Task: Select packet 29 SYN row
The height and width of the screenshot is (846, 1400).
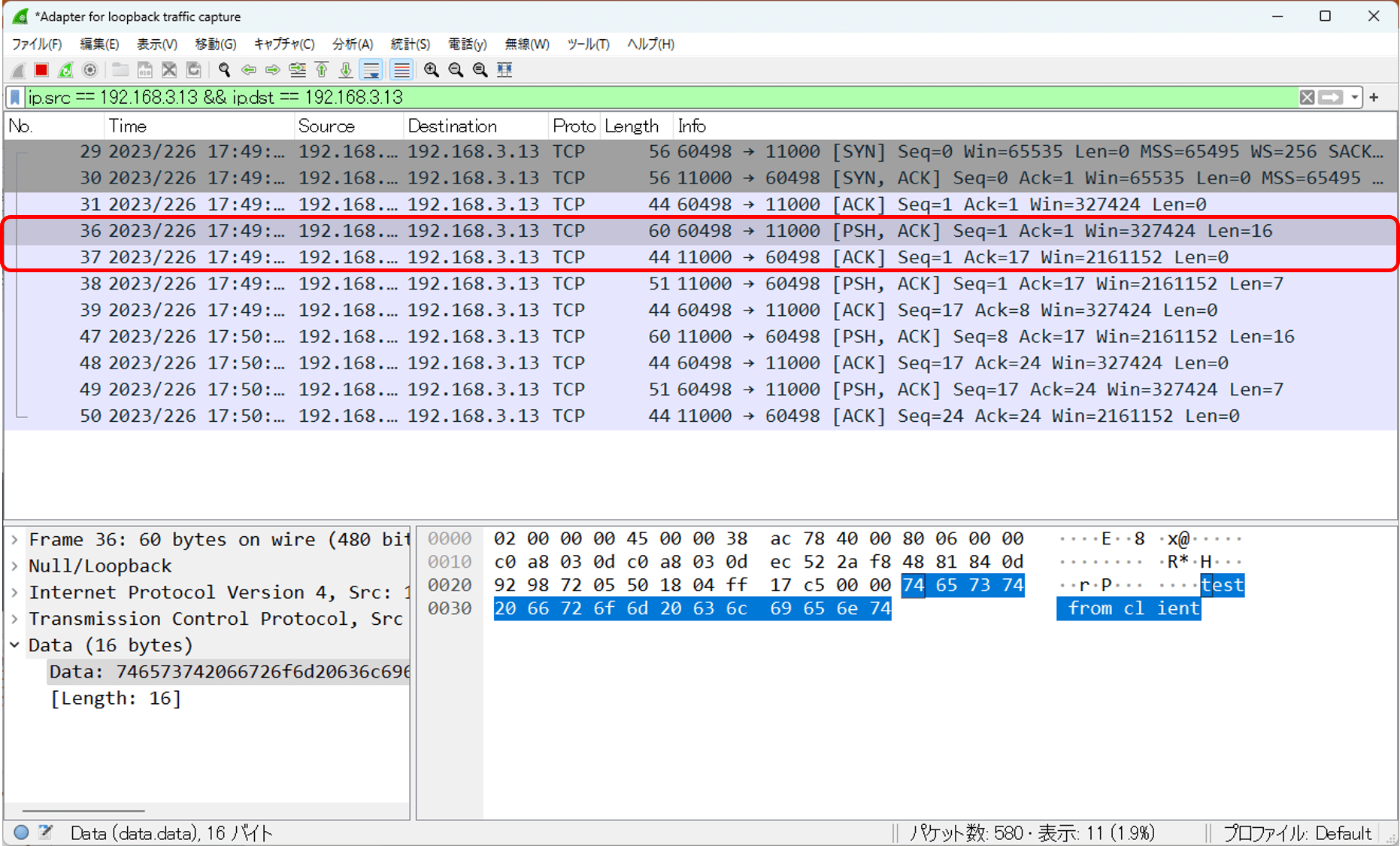Action: 700,151
